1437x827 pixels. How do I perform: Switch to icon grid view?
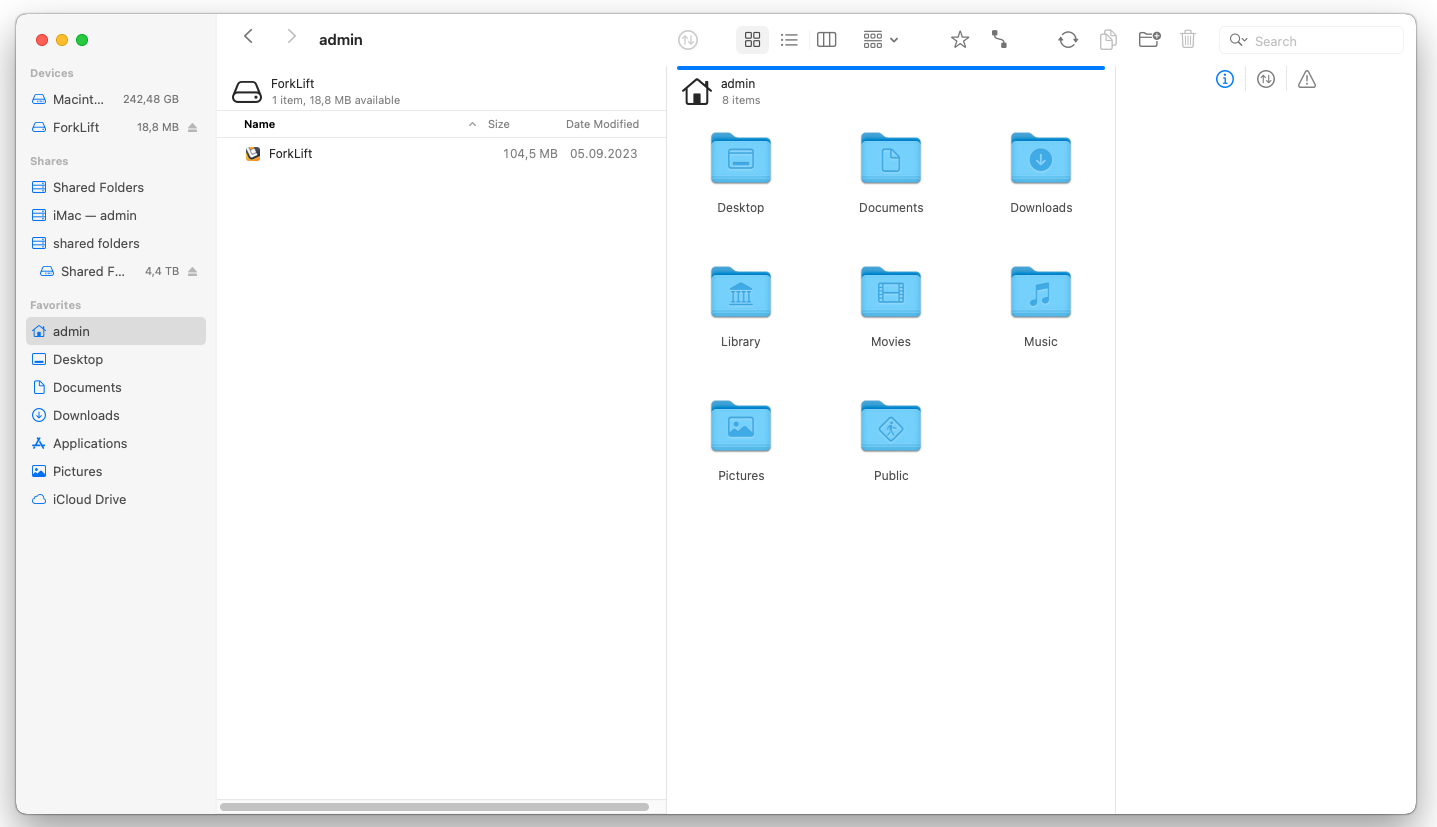753,40
